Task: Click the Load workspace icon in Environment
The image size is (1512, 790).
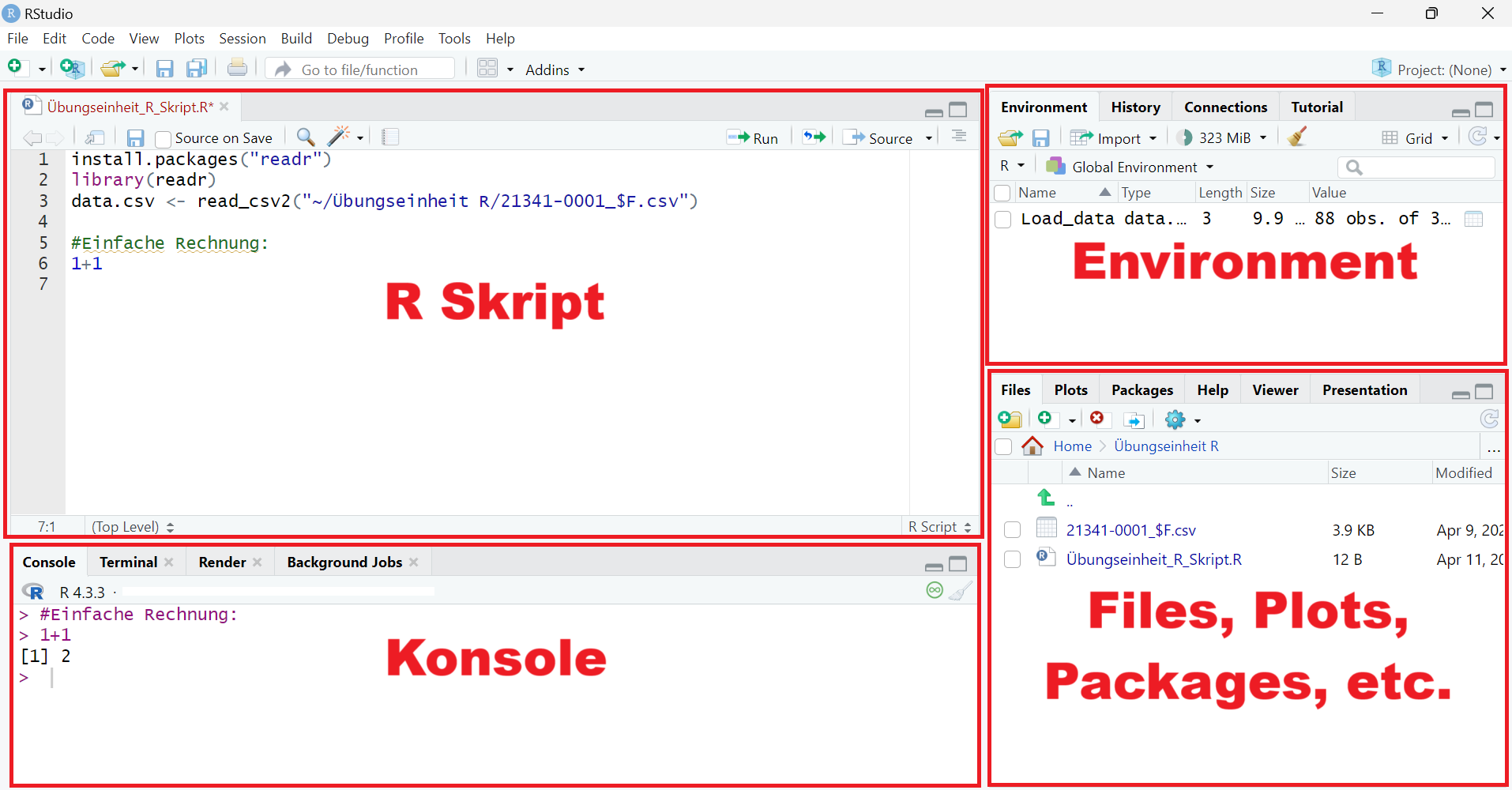Action: click(1010, 137)
